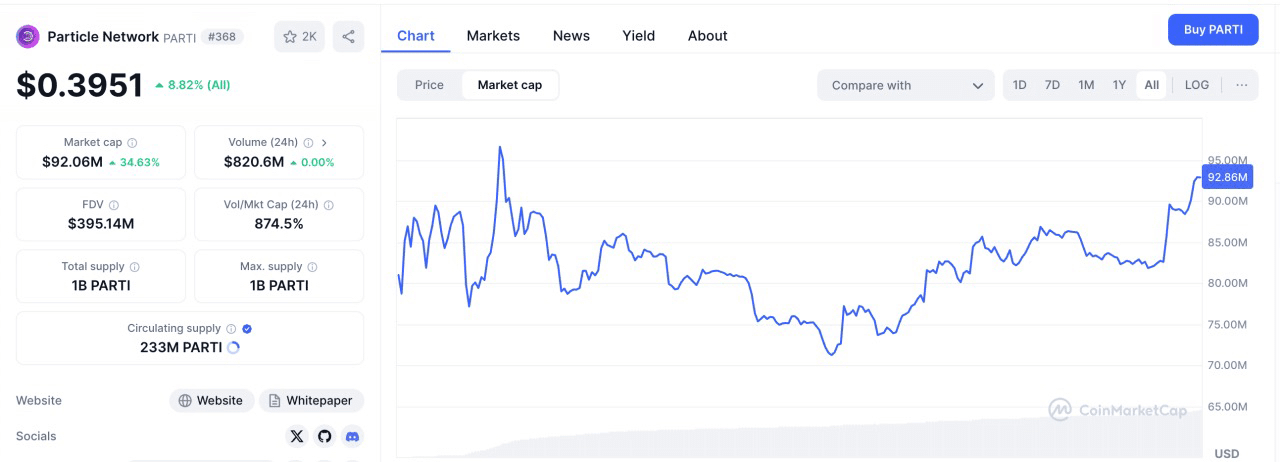
Task: Click the star watchlist icon
Action: pos(290,37)
